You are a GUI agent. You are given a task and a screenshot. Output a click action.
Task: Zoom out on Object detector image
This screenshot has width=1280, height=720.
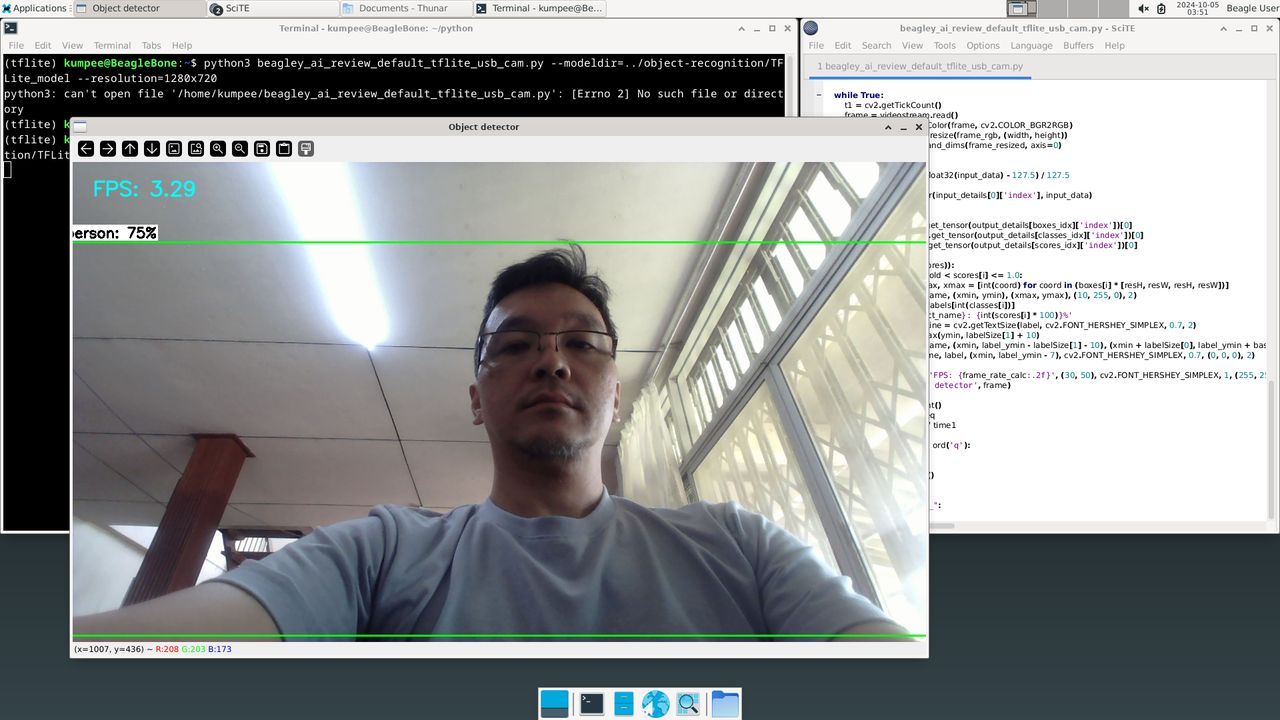tap(240, 148)
